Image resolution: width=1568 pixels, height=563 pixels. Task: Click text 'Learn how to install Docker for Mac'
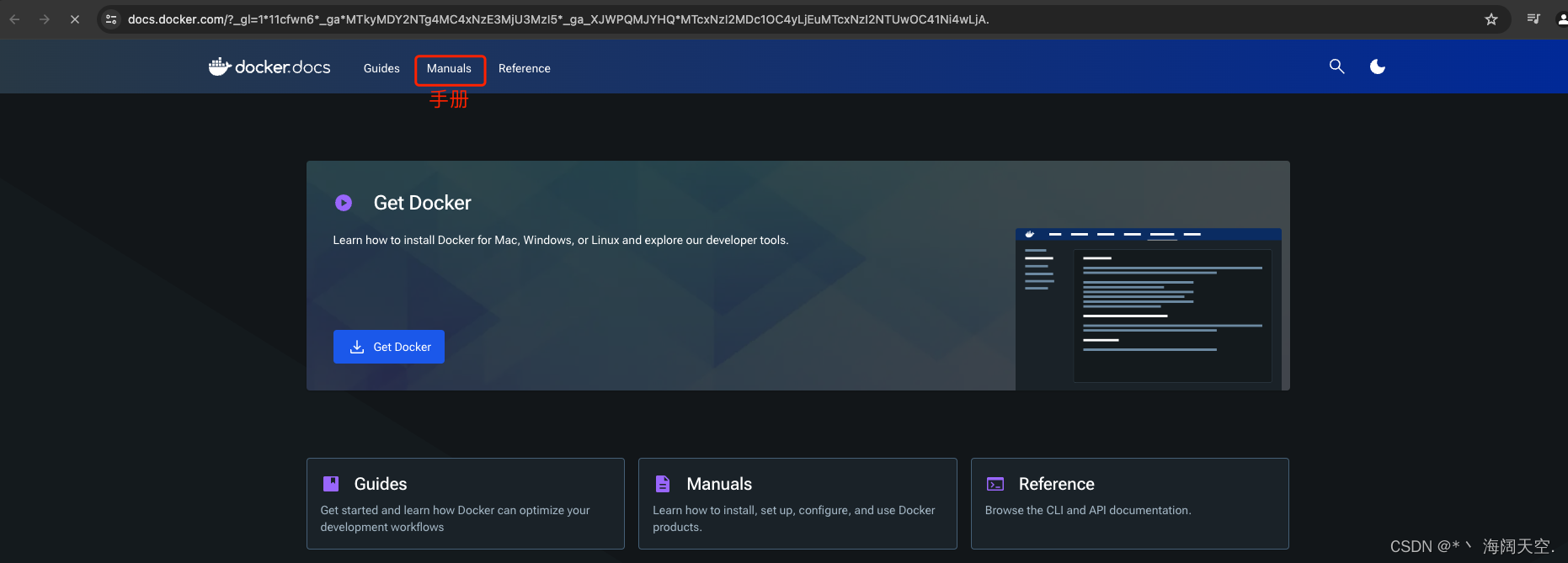point(426,241)
